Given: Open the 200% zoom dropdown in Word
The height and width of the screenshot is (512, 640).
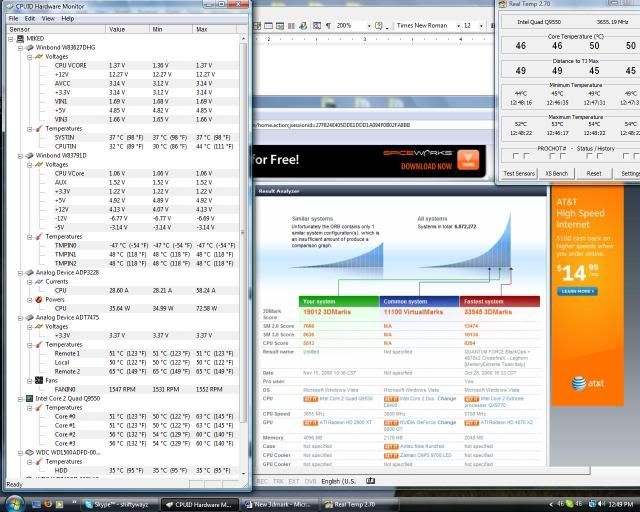Looking at the screenshot, I should (x=369, y=26).
